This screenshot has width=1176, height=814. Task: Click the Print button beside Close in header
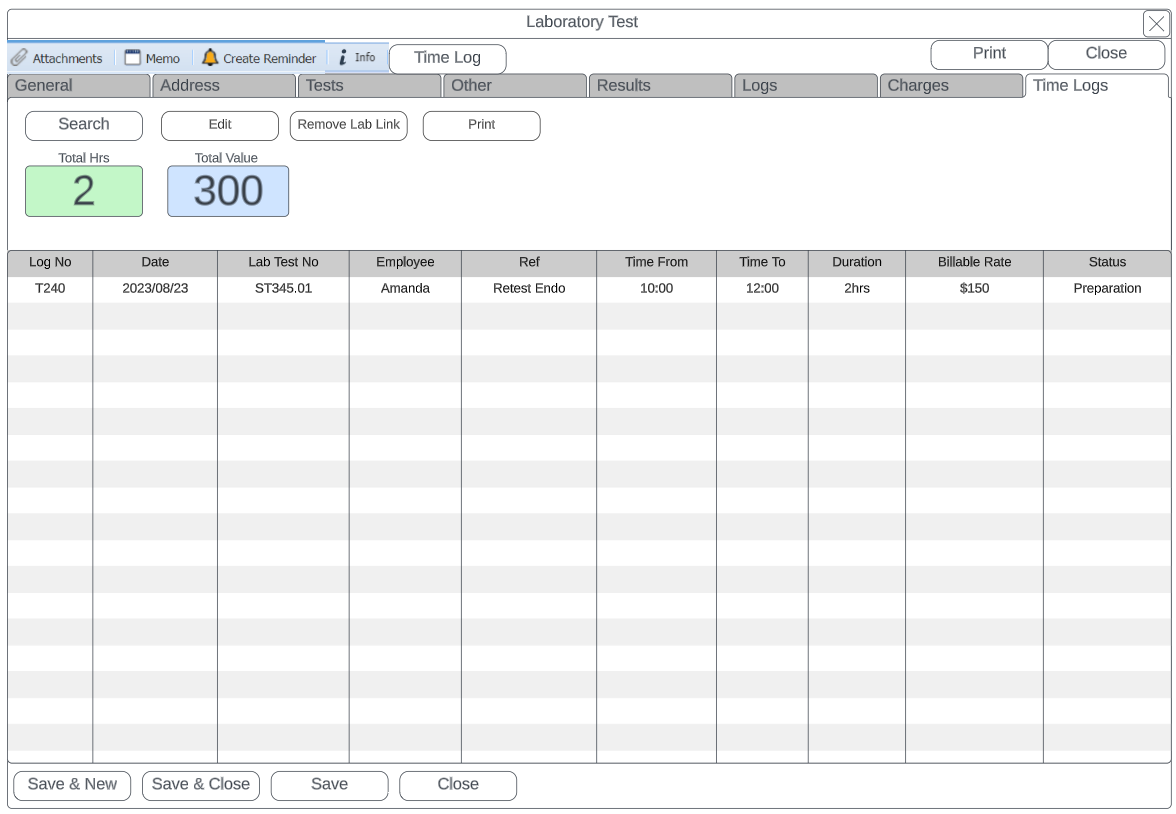point(988,54)
